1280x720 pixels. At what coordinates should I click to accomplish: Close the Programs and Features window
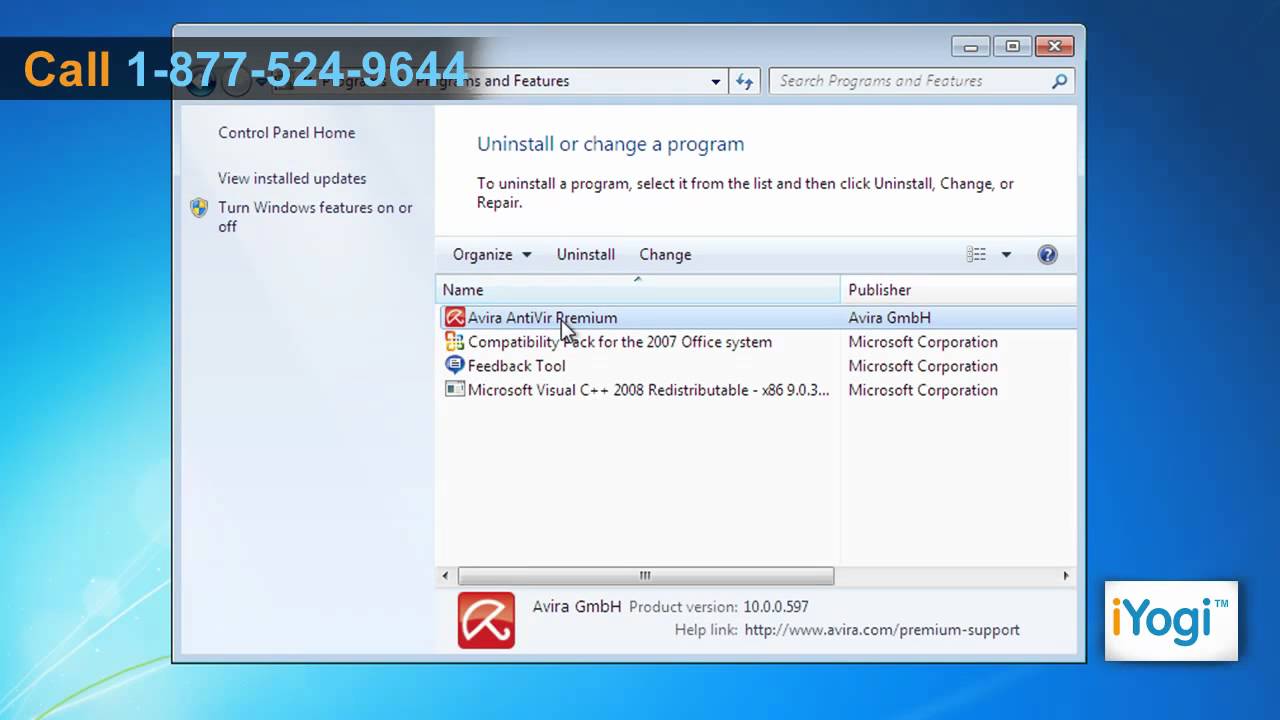point(1055,46)
